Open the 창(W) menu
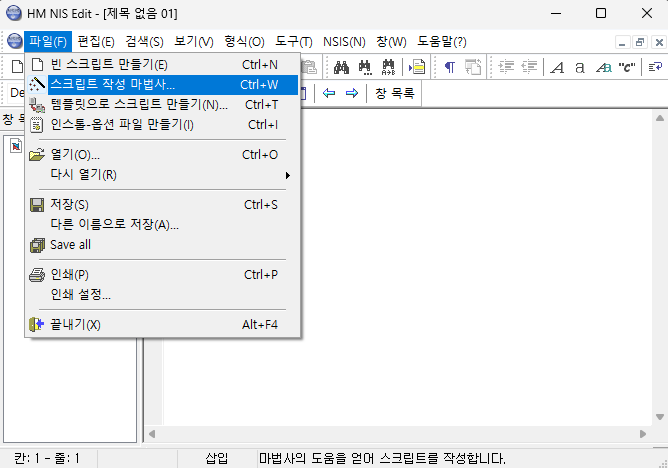This screenshot has height=468, width=668. [x=392, y=42]
